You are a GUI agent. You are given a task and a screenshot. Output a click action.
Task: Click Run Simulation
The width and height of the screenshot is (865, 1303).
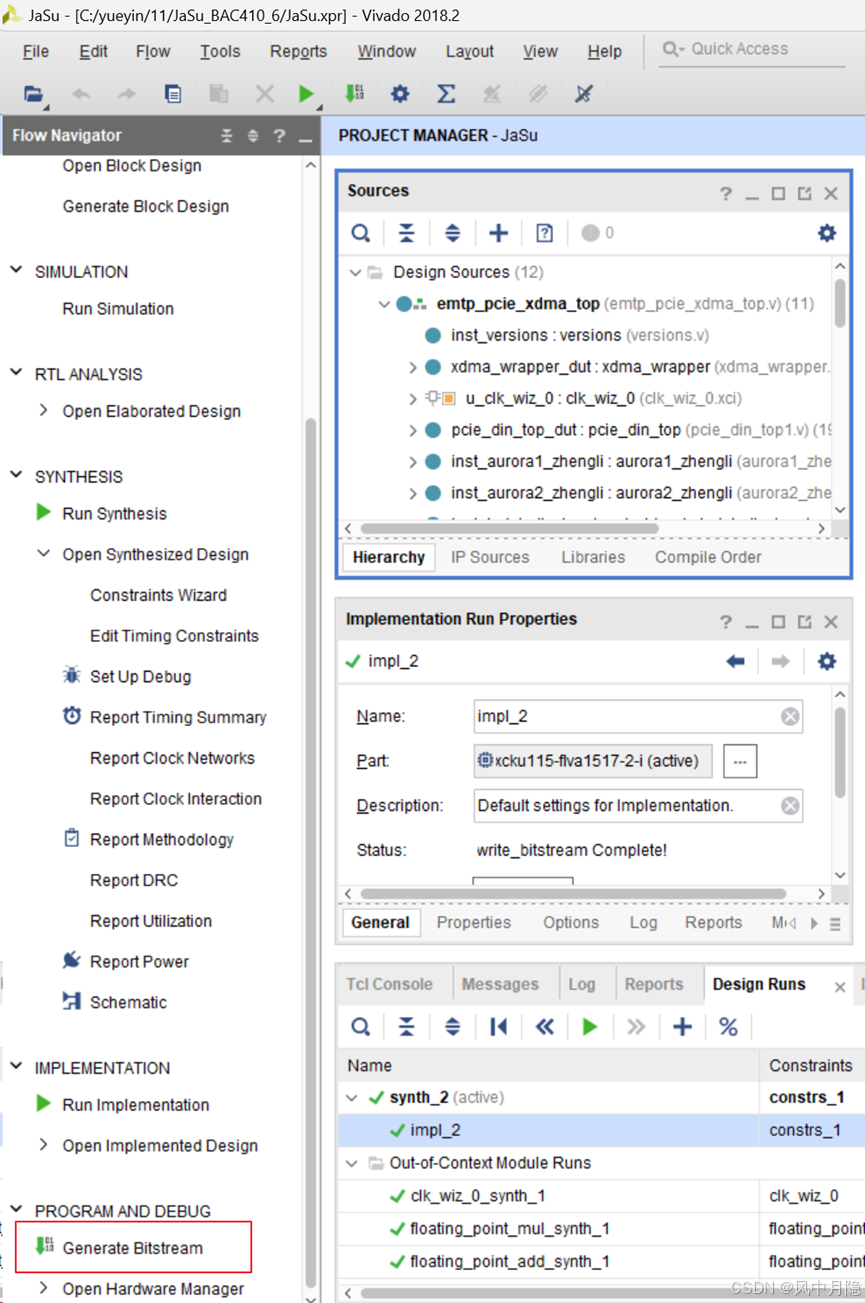118,309
